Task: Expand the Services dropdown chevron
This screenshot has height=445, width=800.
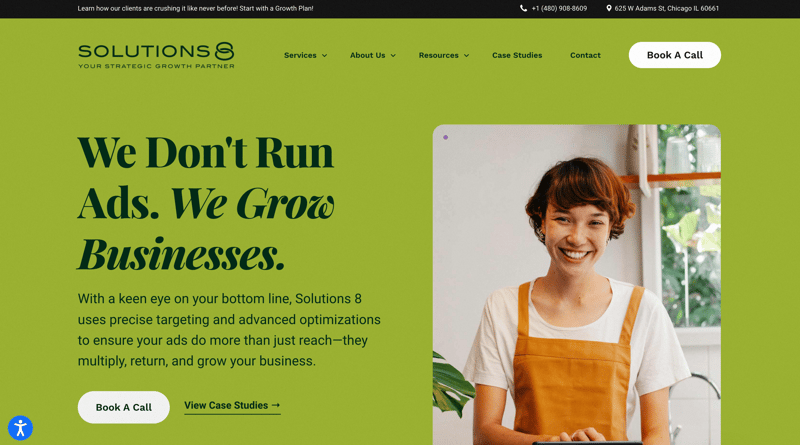Action: pos(324,56)
